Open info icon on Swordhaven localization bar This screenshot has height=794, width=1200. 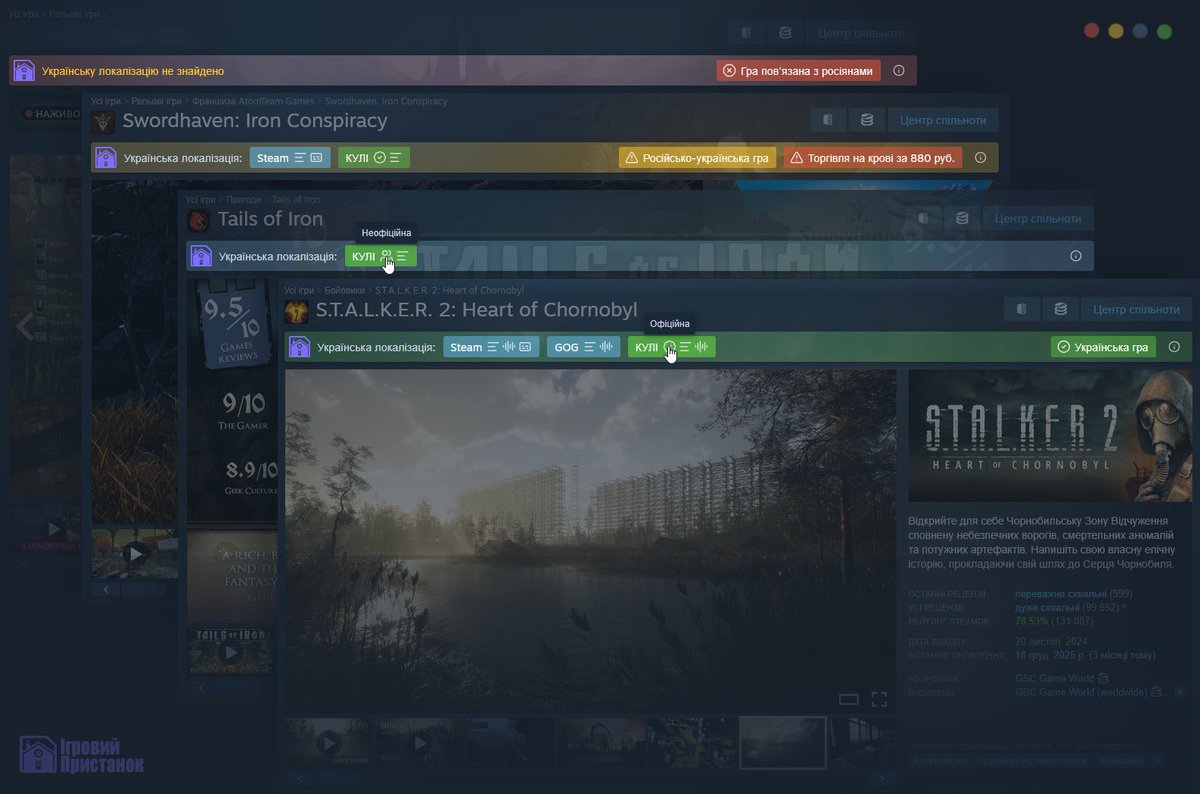coord(981,158)
